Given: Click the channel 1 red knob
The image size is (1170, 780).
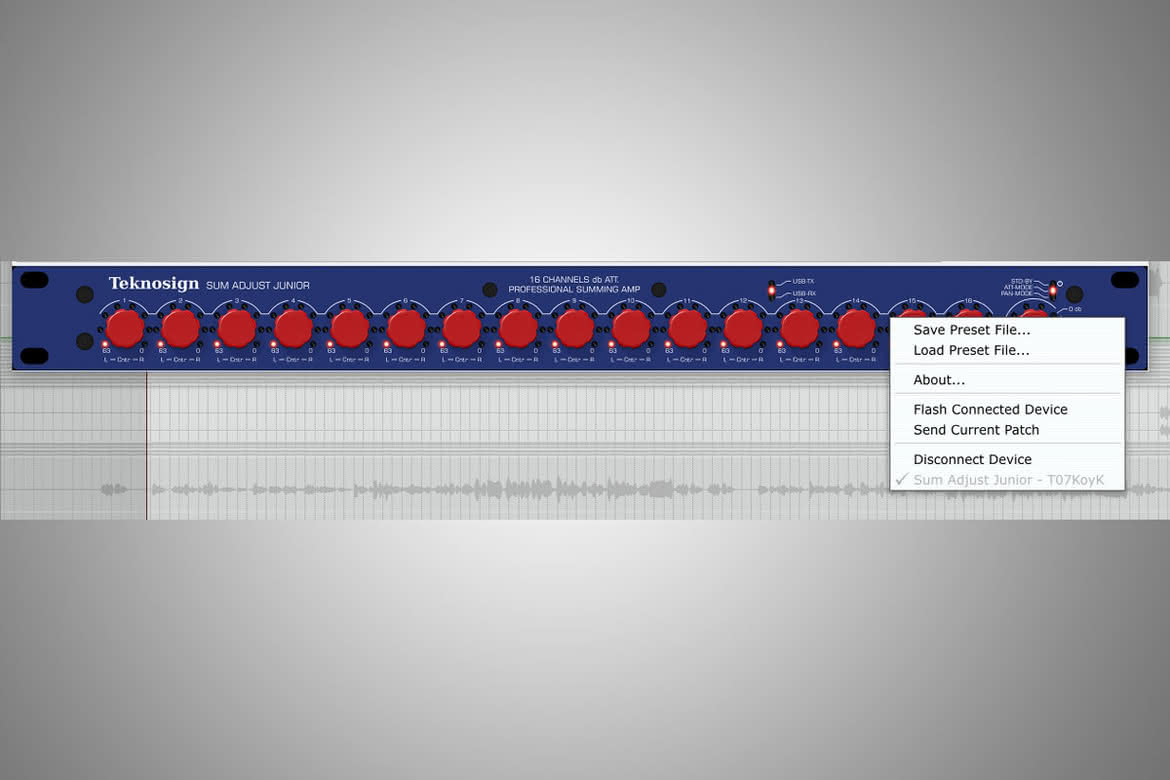Looking at the screenshot, I should 125,328.
